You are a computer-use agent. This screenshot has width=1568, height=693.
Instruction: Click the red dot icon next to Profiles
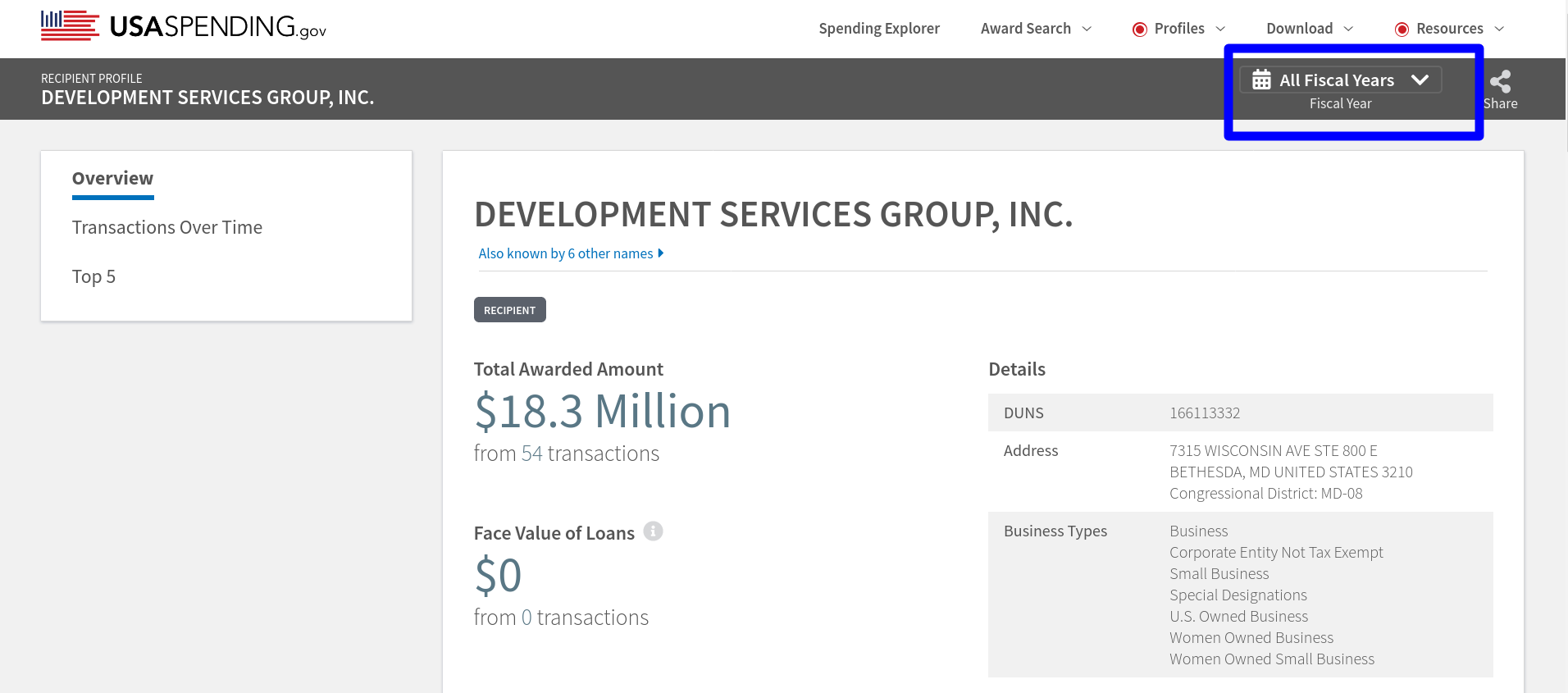1139,30
